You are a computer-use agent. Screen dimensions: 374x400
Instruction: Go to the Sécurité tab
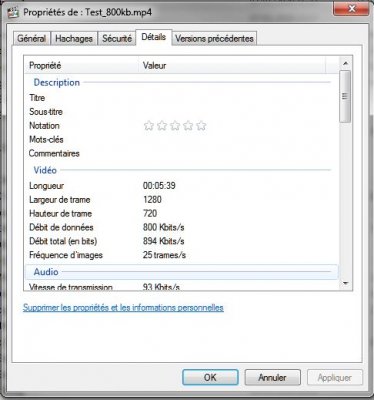pos(117,39)
